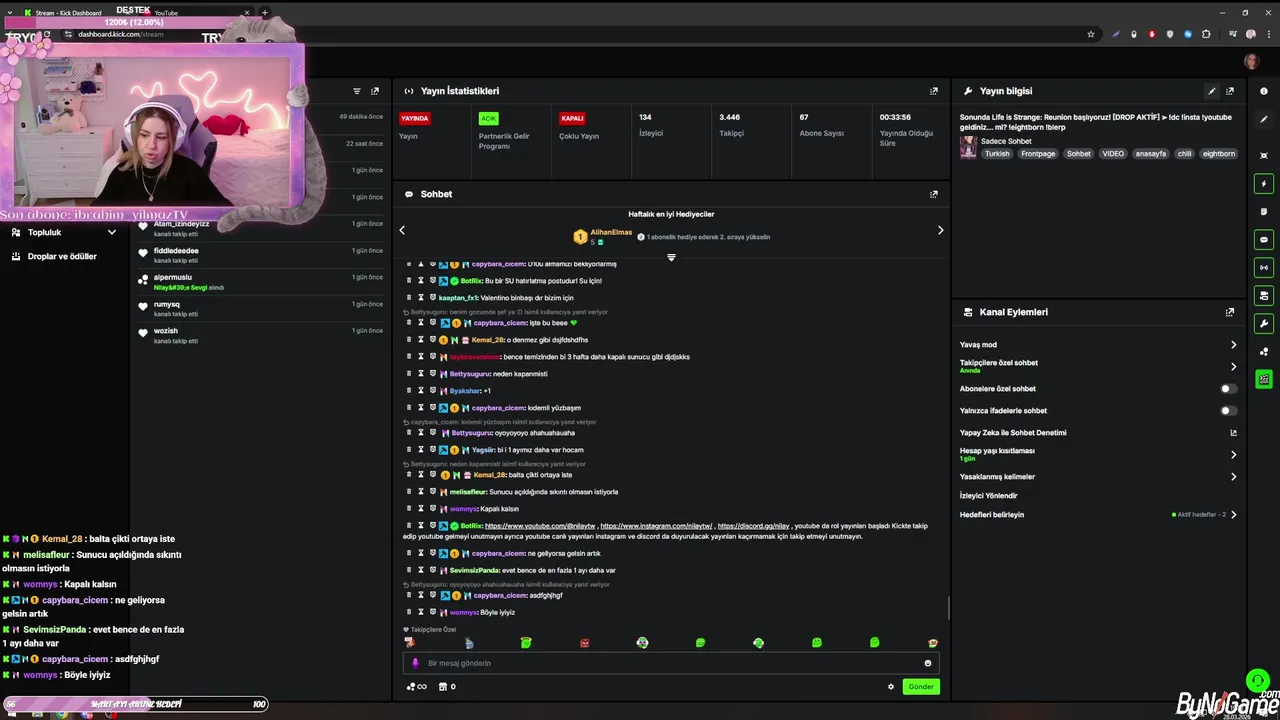1280x720 pixels.
Task: Expand Hedefleri belirleyin goals
Action: click(1233, 515)
